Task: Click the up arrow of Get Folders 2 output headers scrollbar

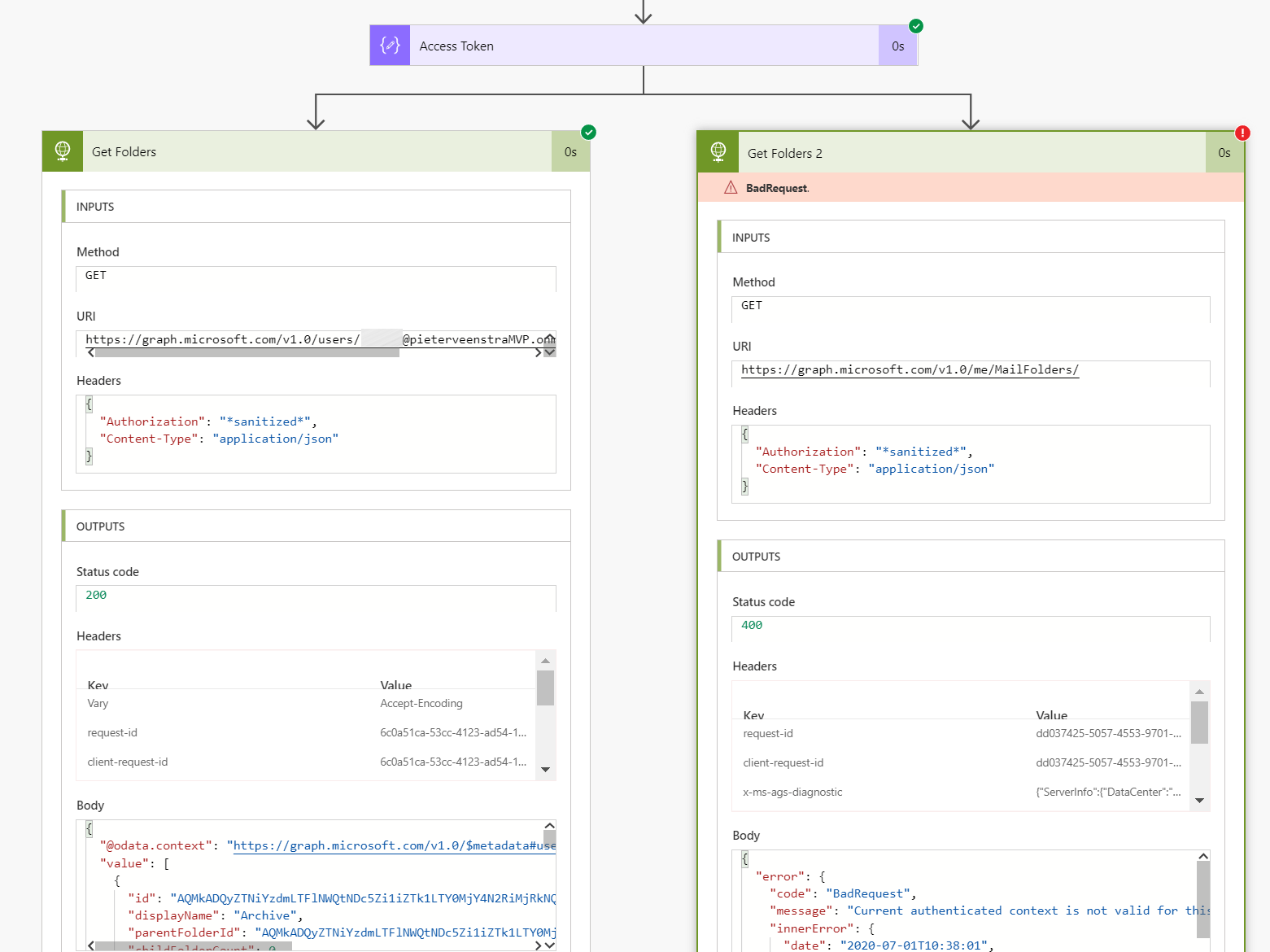Action: (1199, 692)
